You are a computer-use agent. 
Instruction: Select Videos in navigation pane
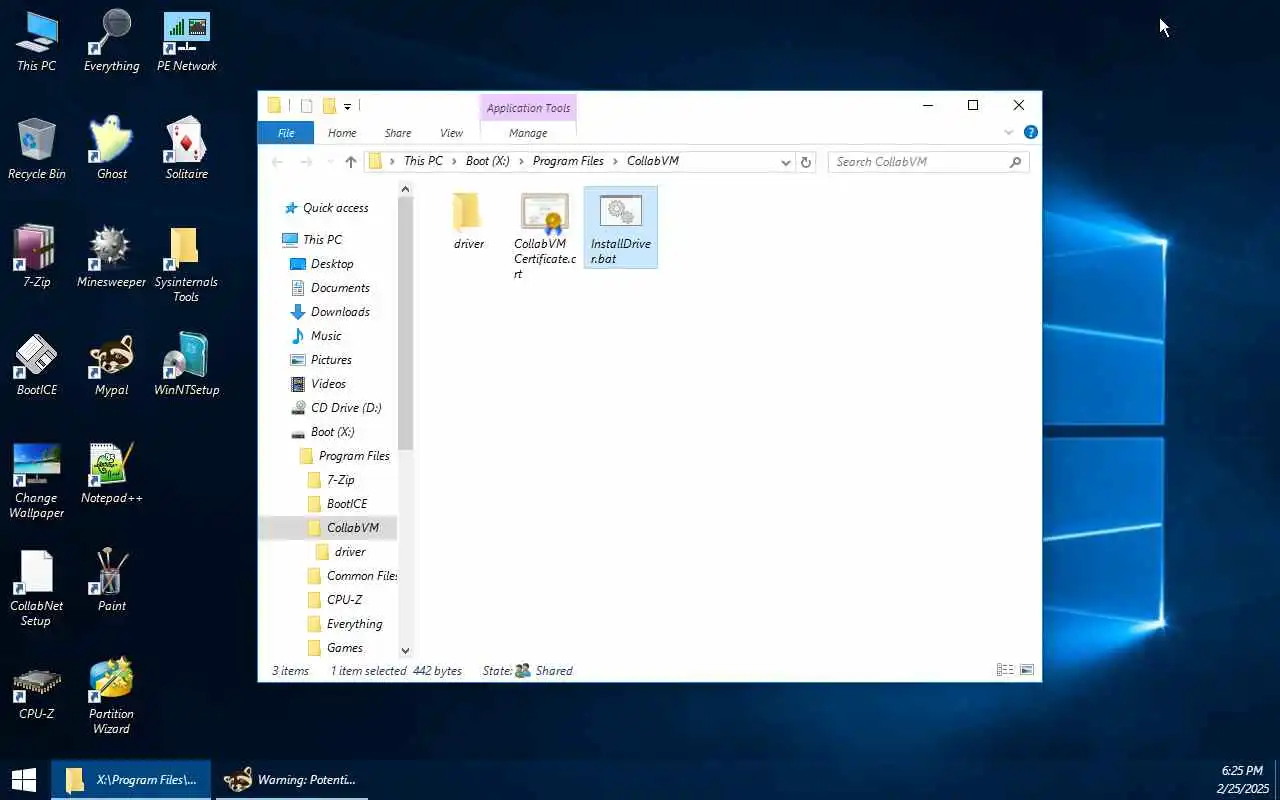tap(328, 384)
